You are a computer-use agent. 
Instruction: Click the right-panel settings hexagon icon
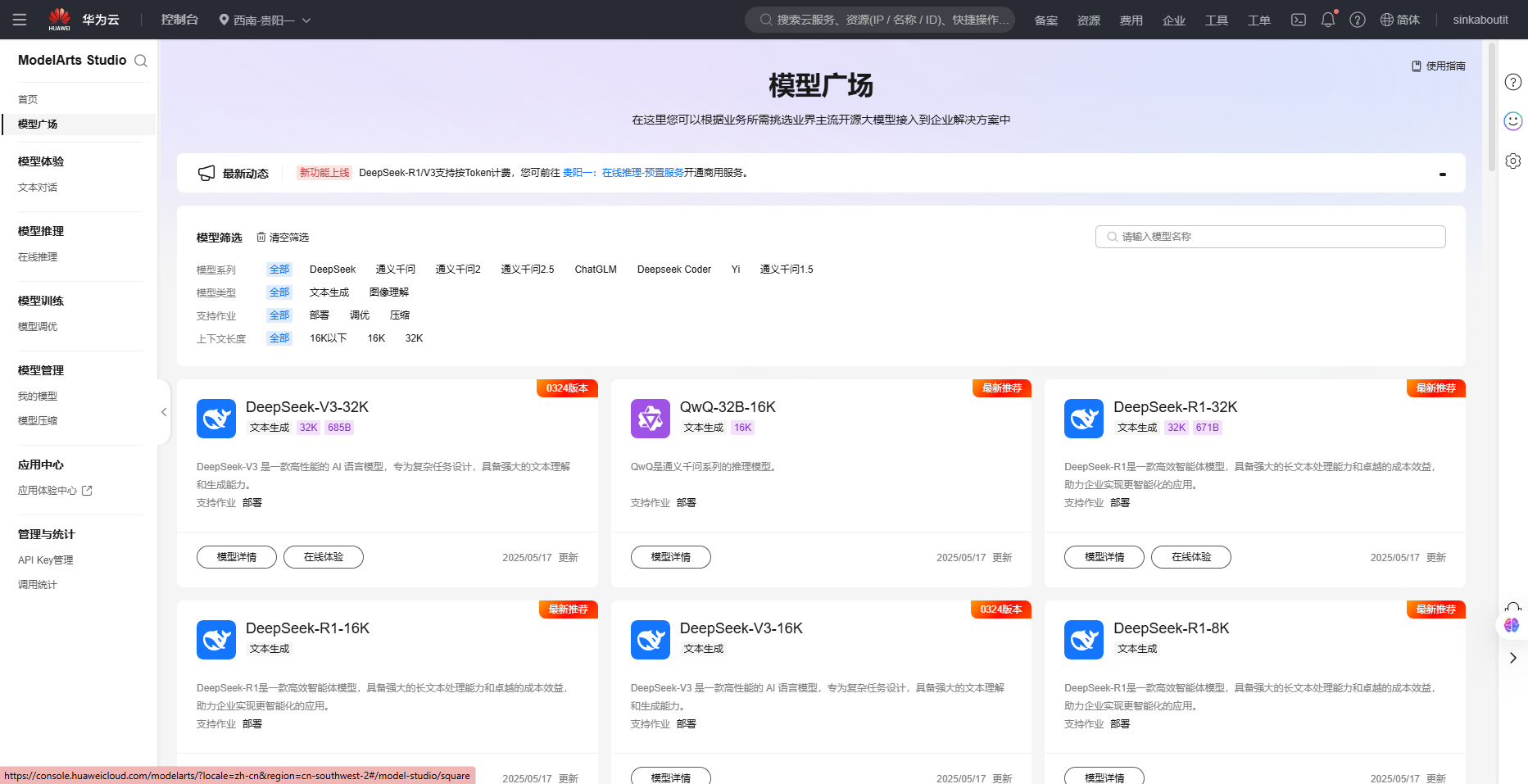tap(1513, 161)
